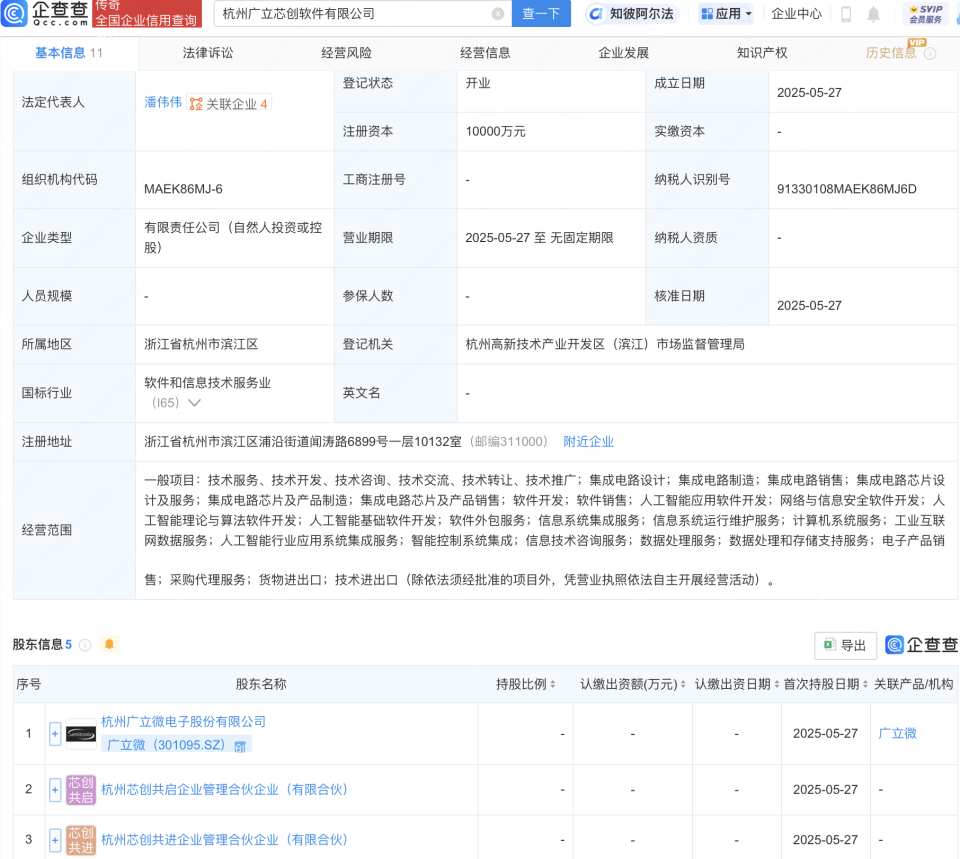The height and width of the screenshot is (859, 960).
Task: Click 2025-05-27 至 无固定期限 value
Action: tap(539, 238)
